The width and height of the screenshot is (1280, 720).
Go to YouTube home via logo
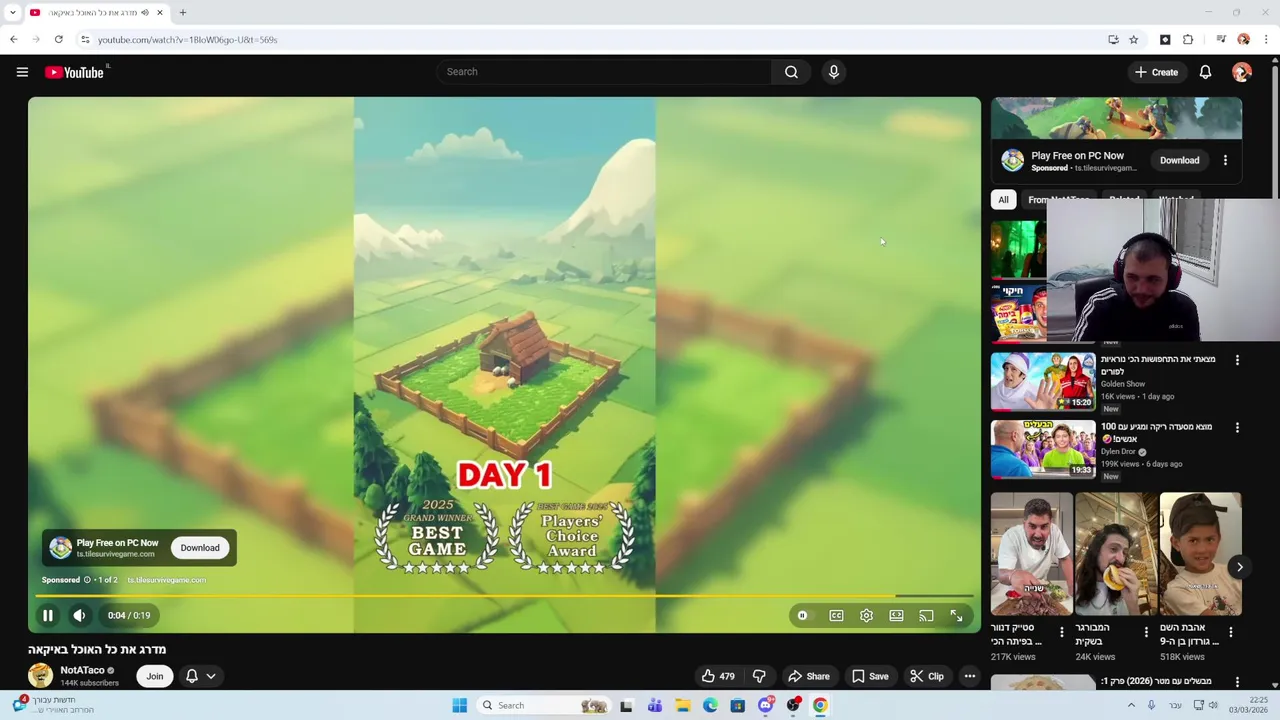pos(75,72)
